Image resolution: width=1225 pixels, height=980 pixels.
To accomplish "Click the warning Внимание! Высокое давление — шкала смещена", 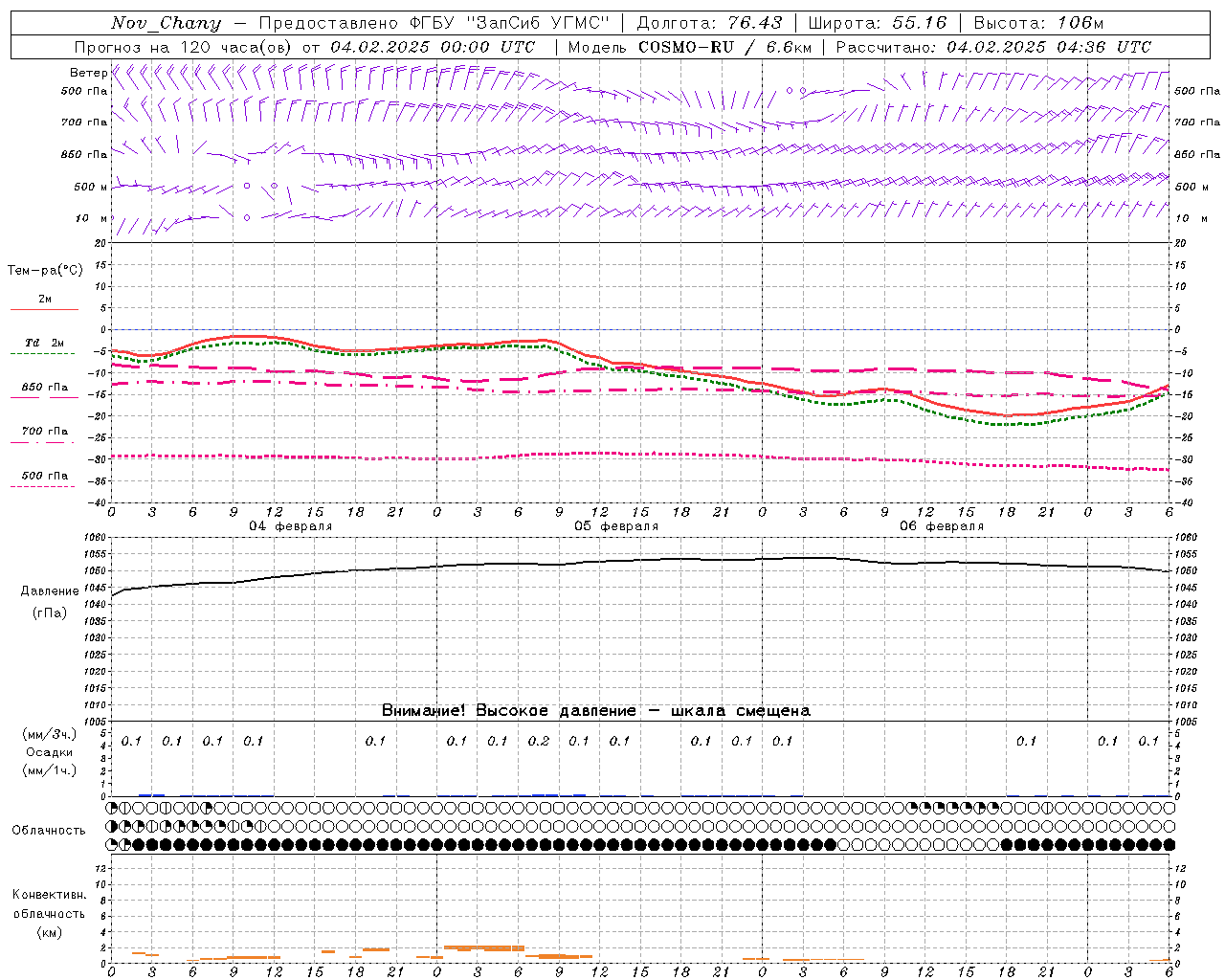I will point(596,711).
